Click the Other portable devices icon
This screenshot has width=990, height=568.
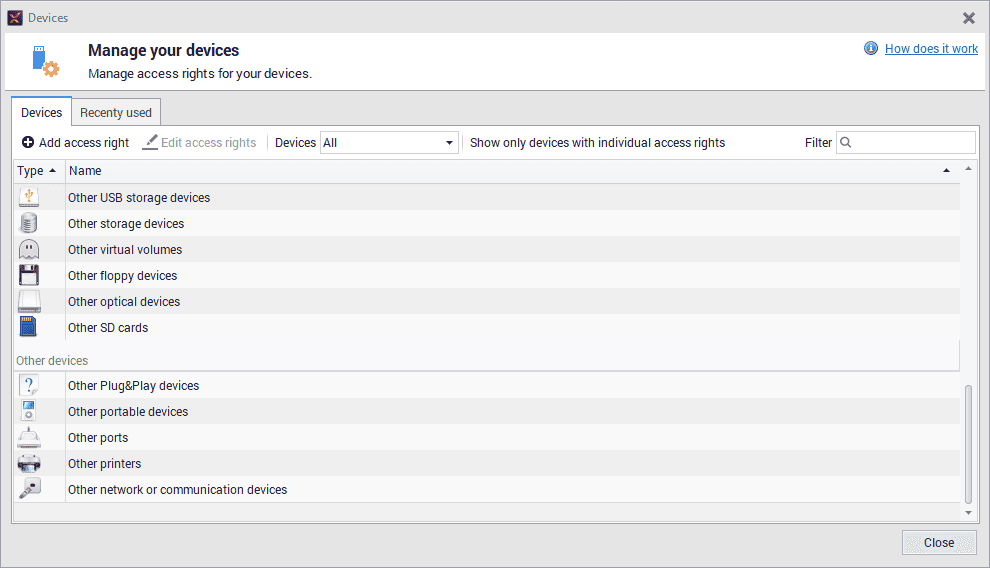[29, 412]
